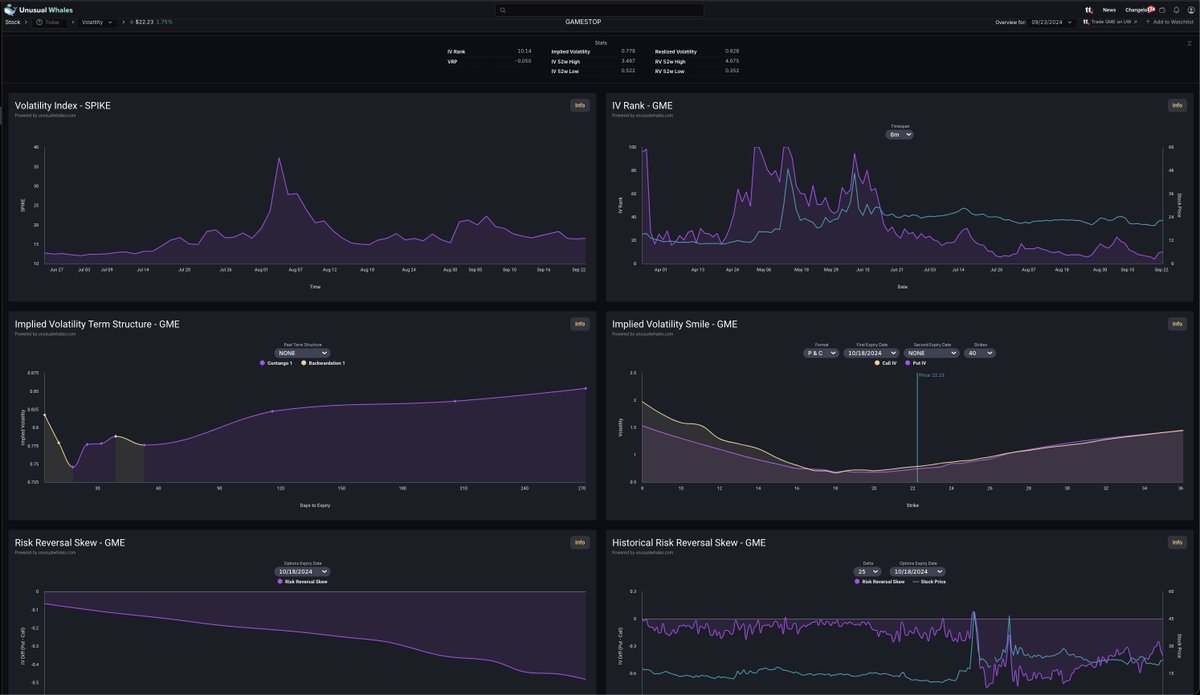
Task: Open the News menu item
Action: (1109, 10)
